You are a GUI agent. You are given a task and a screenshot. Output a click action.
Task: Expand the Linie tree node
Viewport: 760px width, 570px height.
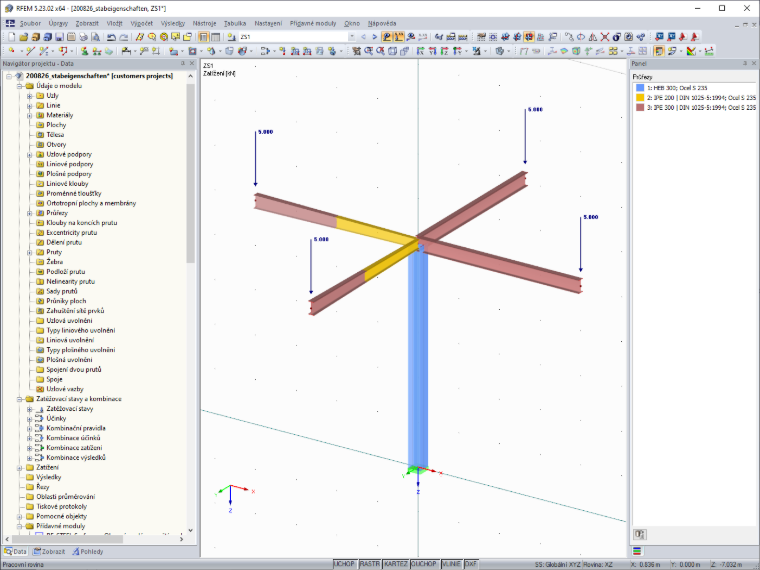pos(30,106)
